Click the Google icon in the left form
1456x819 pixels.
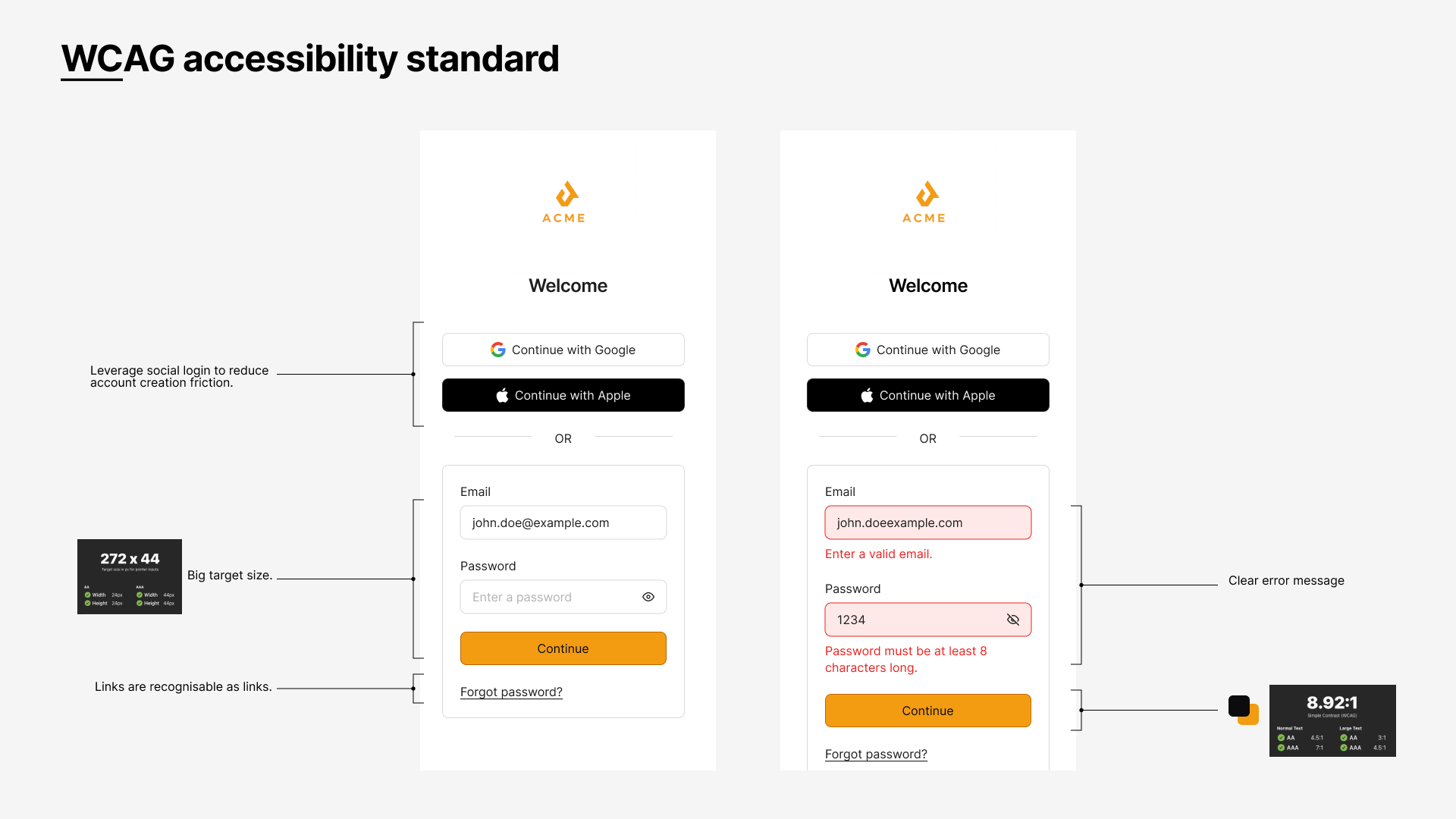pyautogui.click(x=498, y=350)
